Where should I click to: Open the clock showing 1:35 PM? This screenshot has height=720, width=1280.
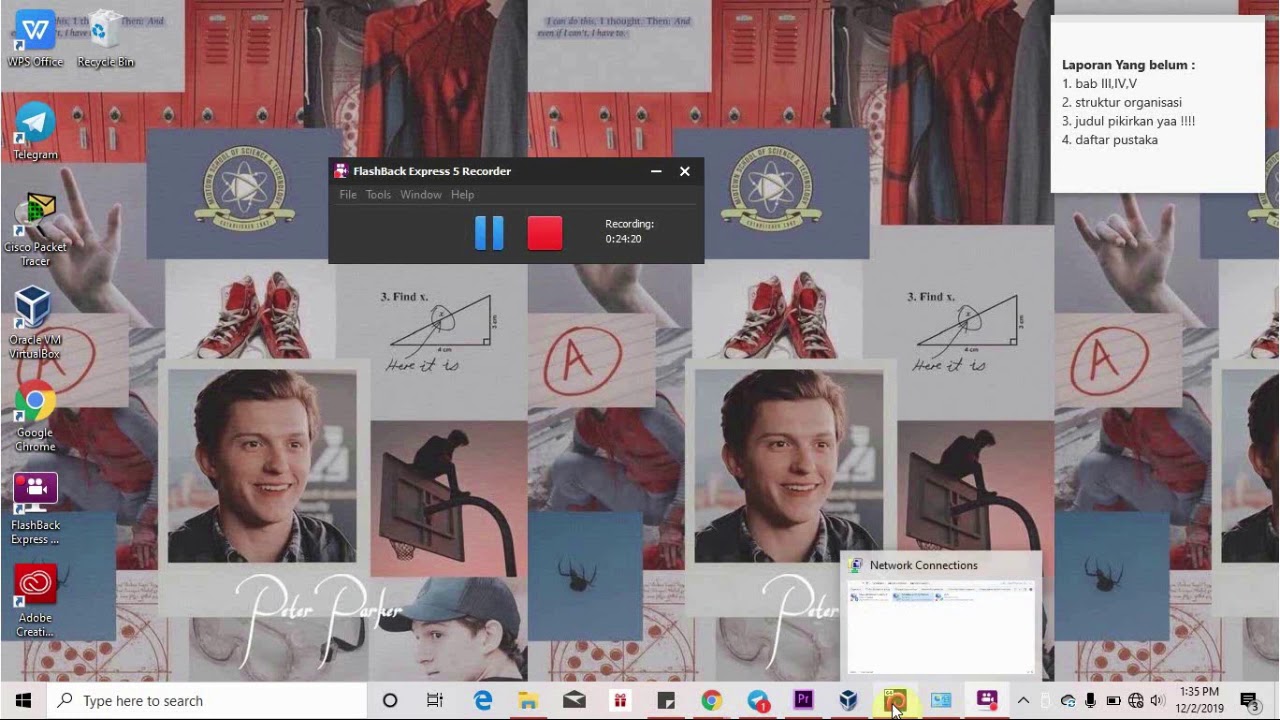pyautogui.click(x=1201, y=700)
